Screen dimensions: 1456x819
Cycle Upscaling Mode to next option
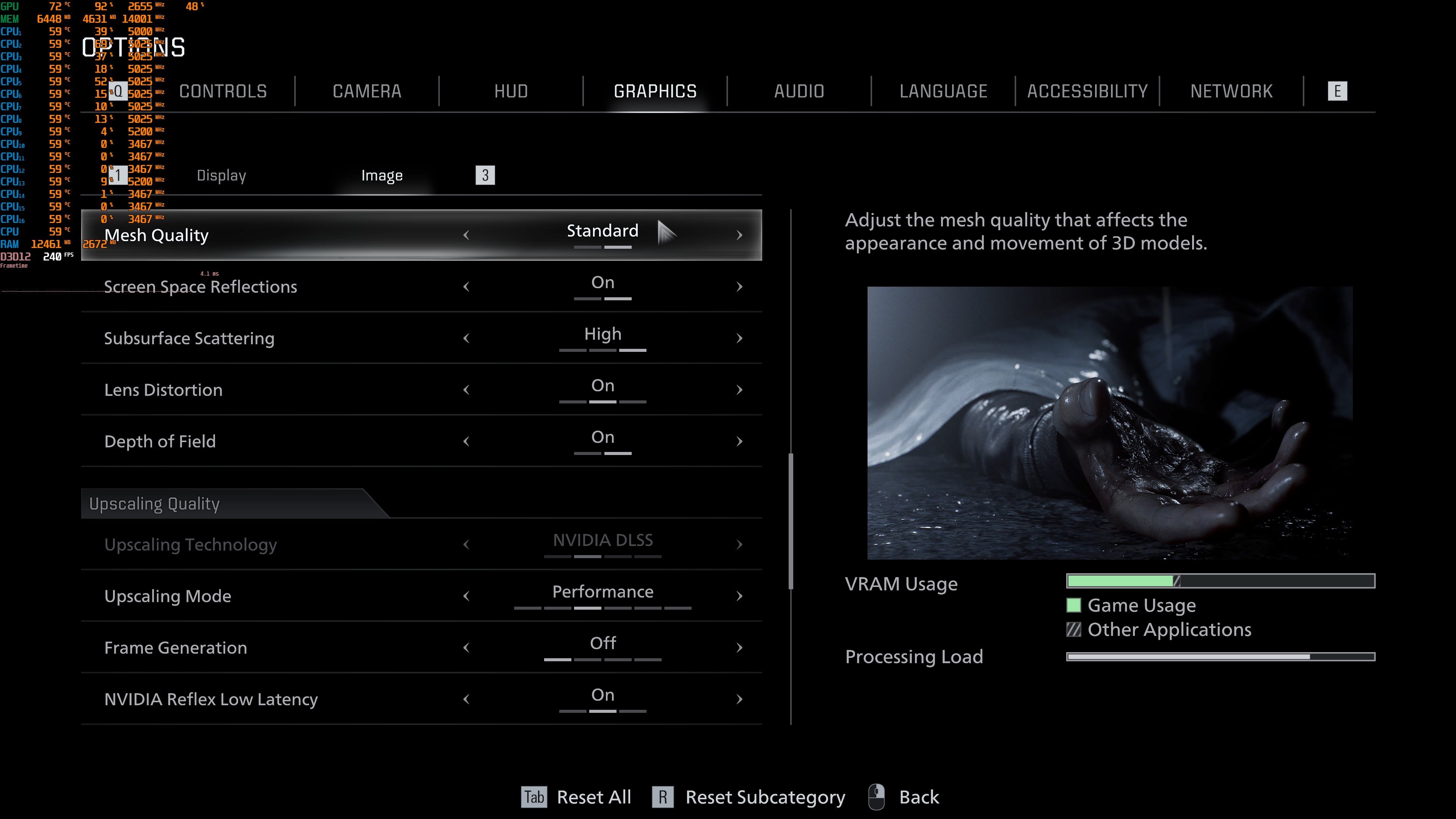click(x=739, y=596)
